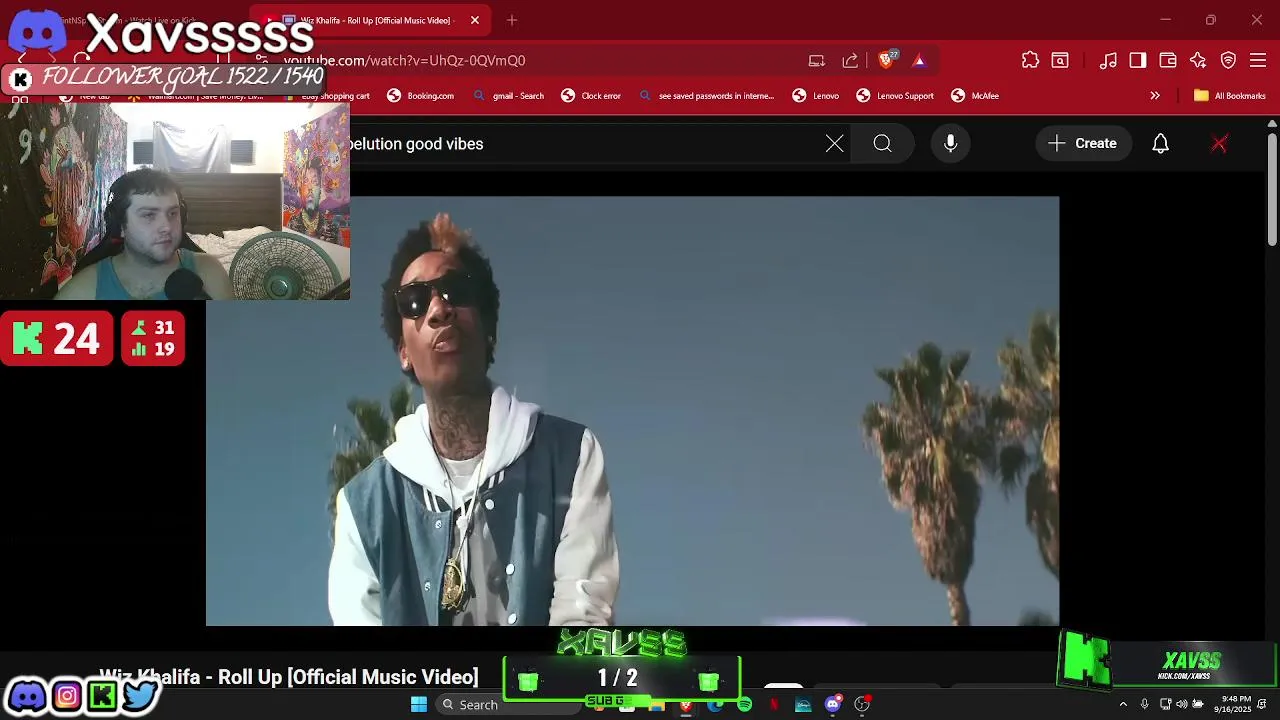This screenshot has height=720, width=1280.
Task: Click the YouTube magnifier search button
Action: point(882,144)
